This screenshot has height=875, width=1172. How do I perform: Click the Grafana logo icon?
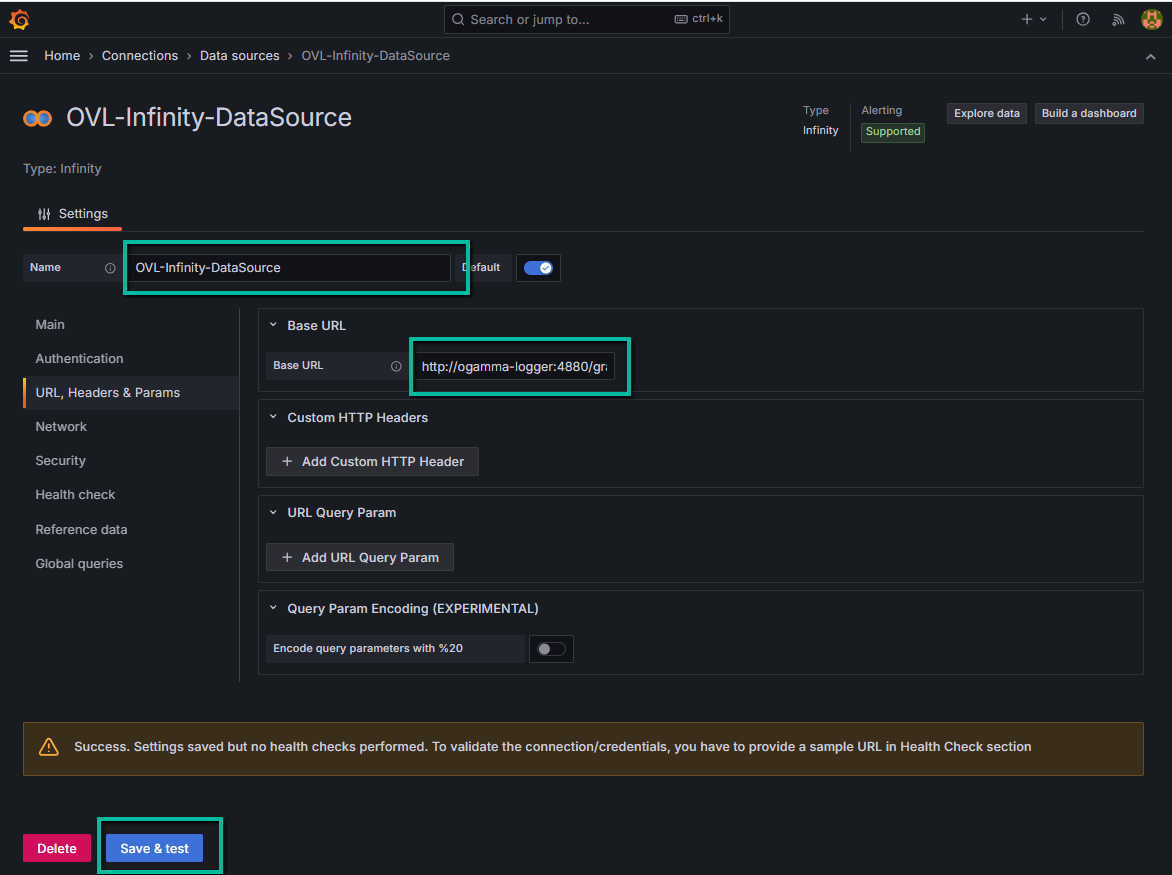point(19,19)
